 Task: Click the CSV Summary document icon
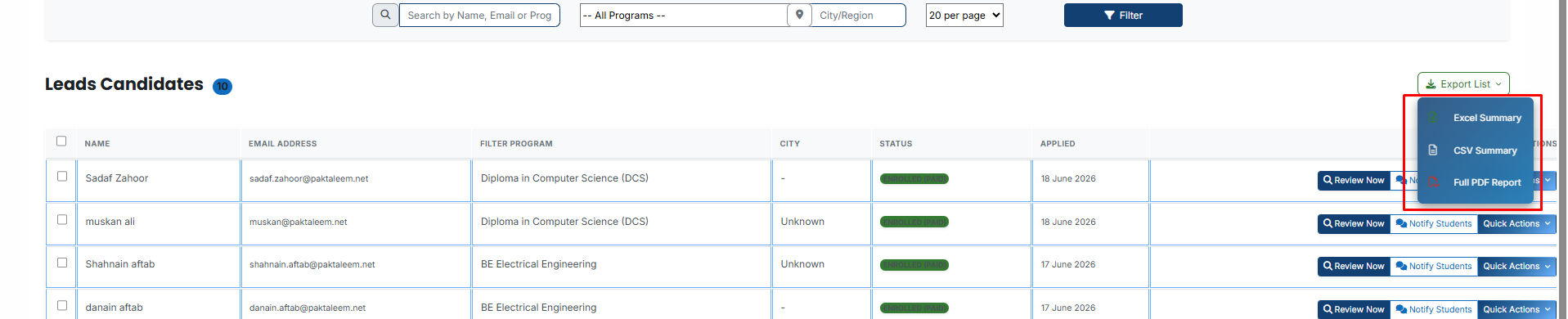point(1433,151)
